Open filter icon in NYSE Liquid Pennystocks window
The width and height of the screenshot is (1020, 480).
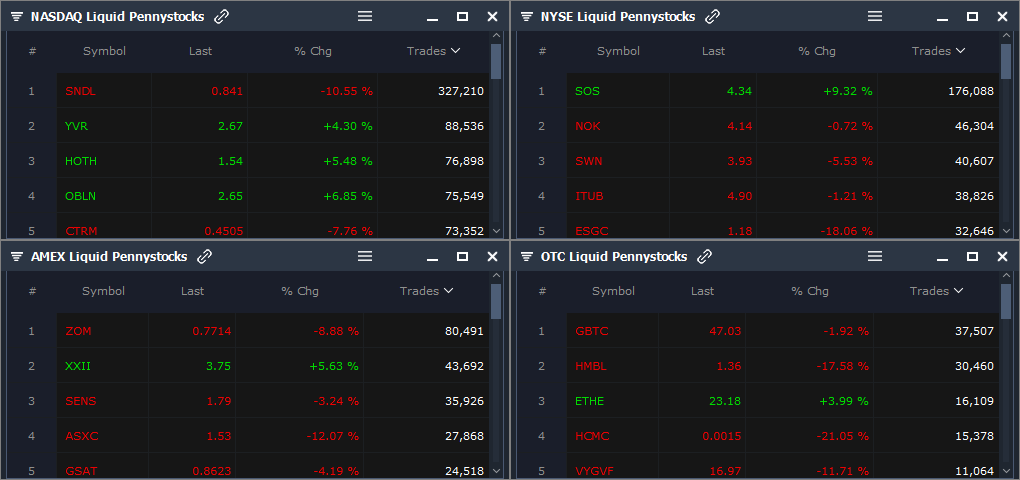pos(527,17)
